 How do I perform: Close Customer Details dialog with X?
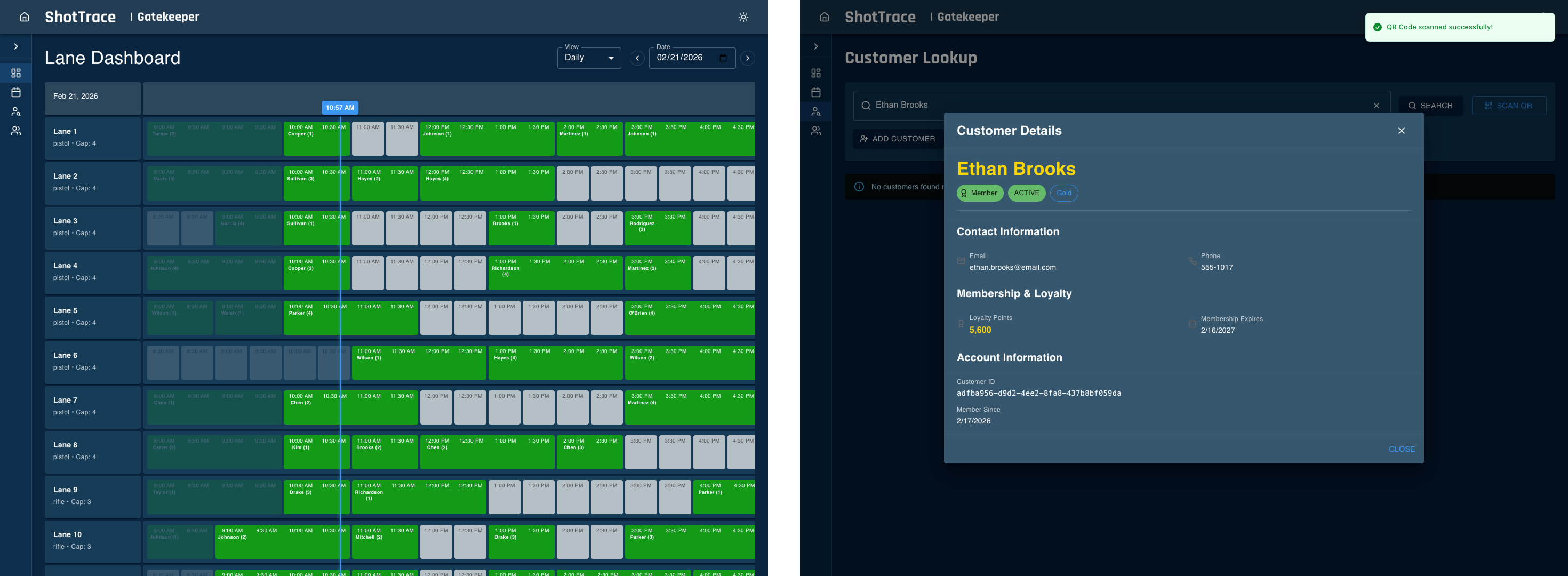tap(1401, 131)
